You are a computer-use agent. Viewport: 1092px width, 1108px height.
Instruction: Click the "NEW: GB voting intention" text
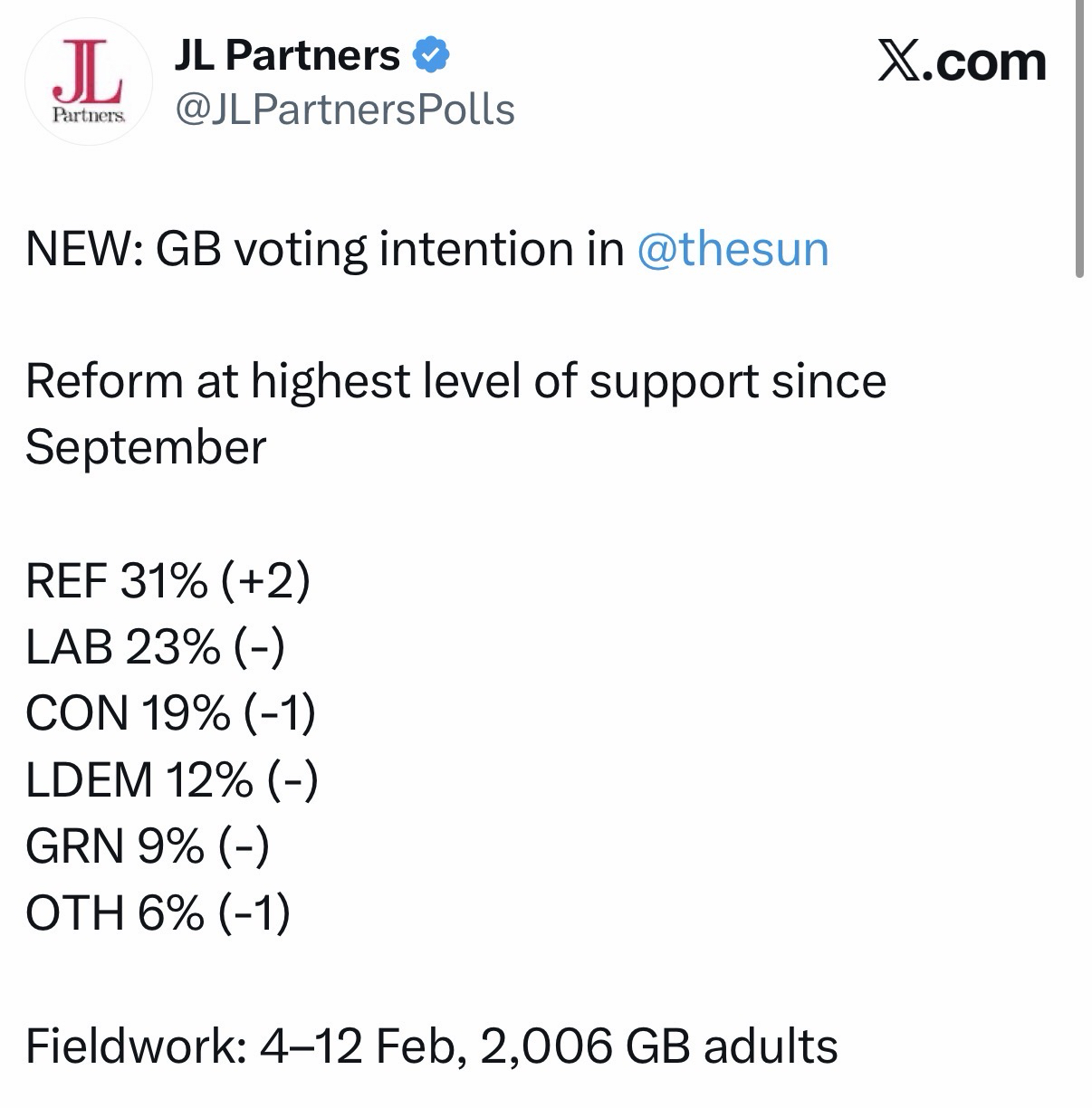(326, 249)
